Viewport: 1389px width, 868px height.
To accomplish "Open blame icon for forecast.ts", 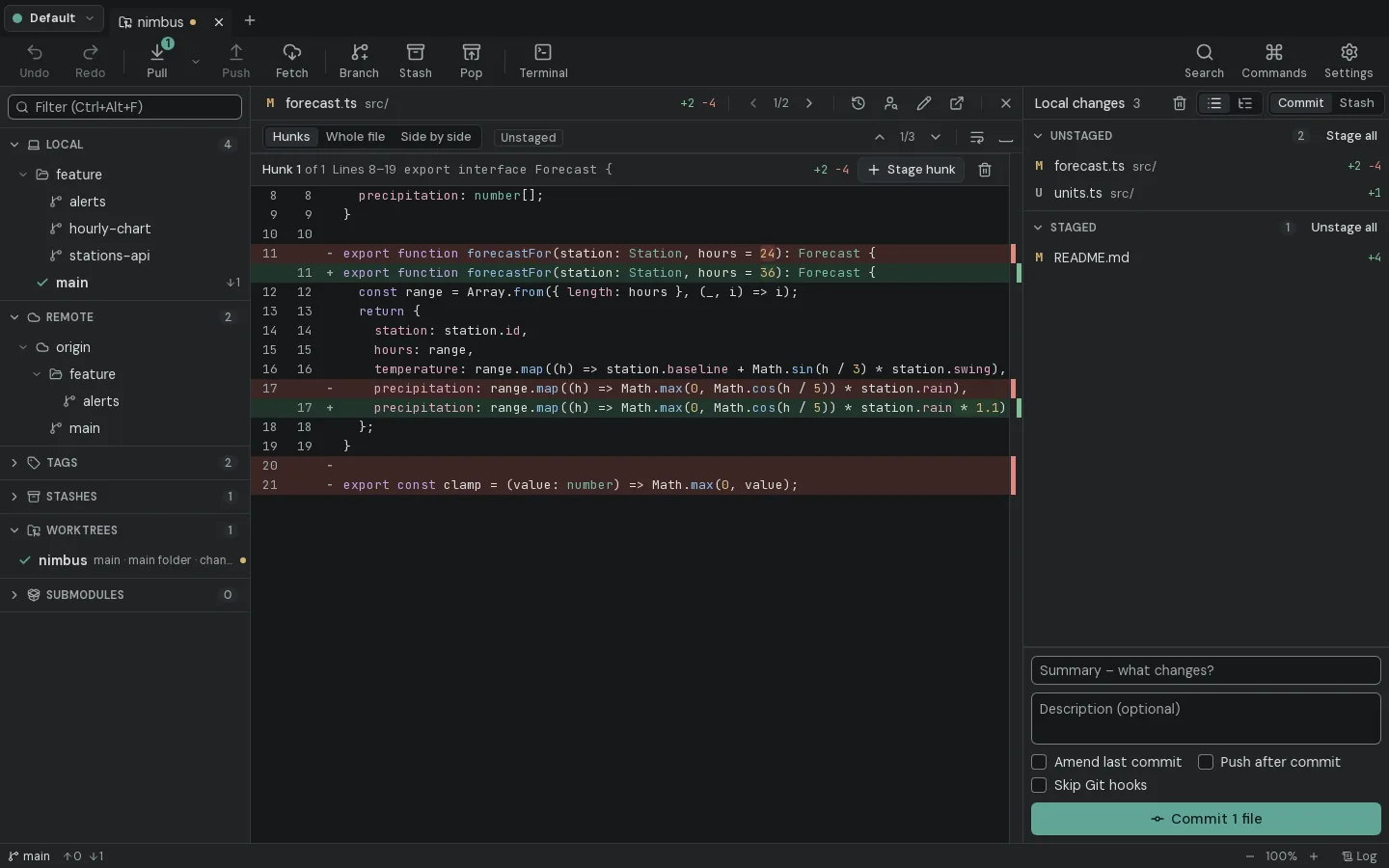I will pyautogui.click(x=891, y=103).
